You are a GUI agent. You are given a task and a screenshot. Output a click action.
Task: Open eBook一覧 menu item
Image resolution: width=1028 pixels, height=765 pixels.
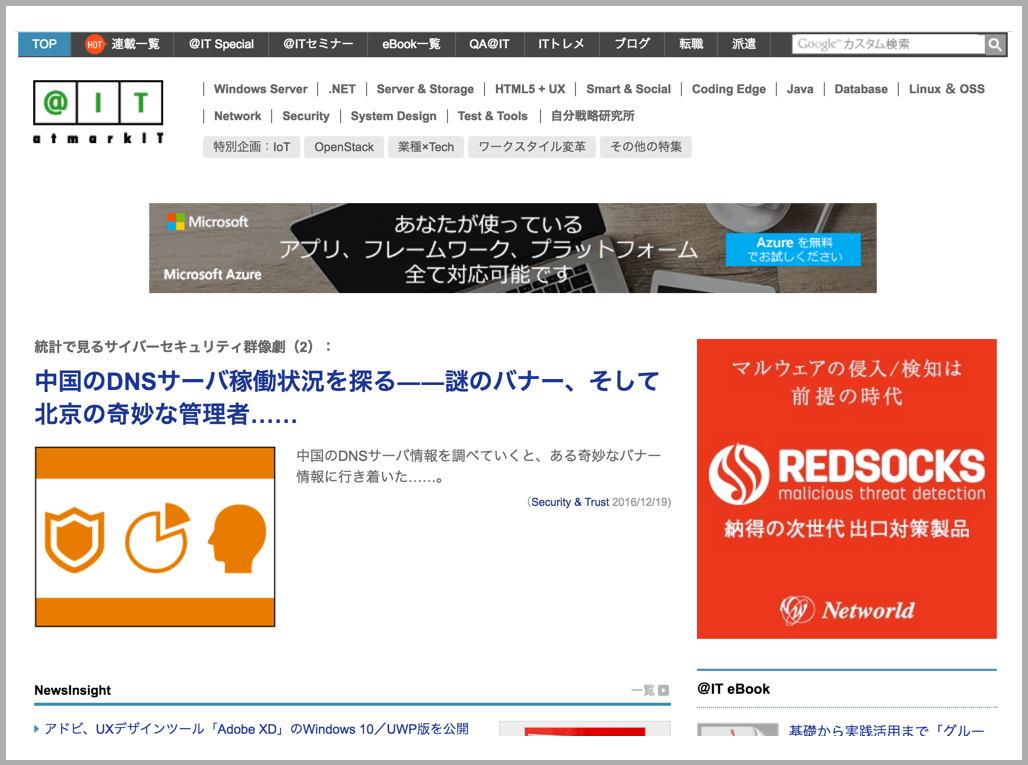tap(411, 44)
